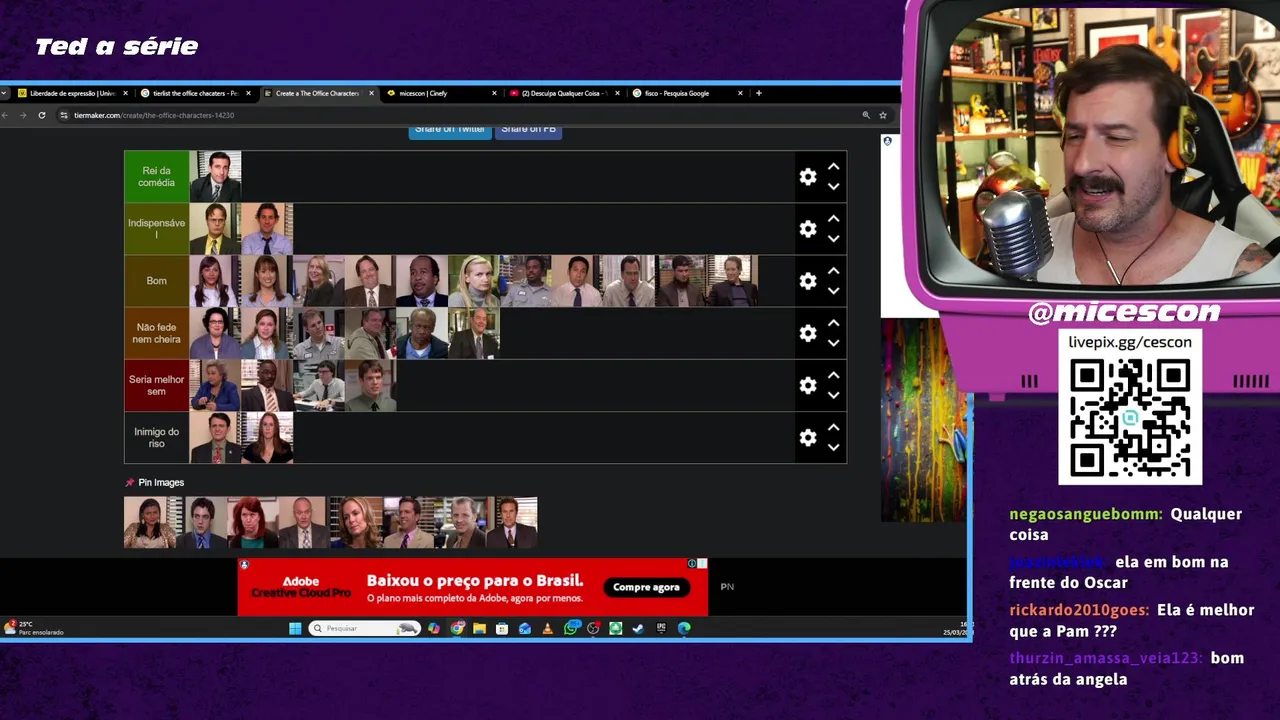Reload the tiermaker page

tap(42, 115)
